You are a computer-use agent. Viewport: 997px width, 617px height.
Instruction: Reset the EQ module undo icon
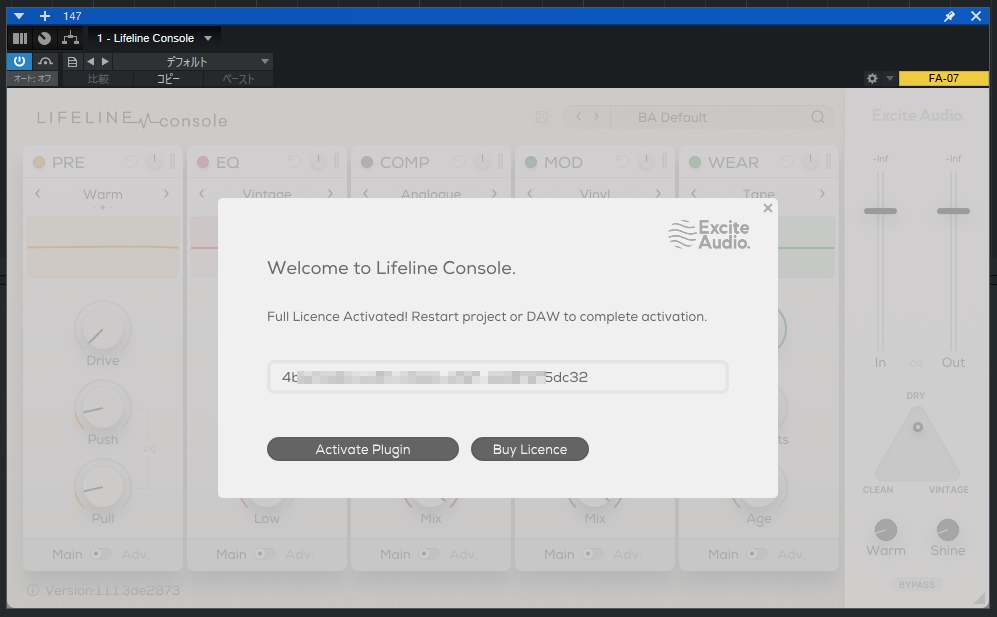pyautogui.click(x=294, y=162)
